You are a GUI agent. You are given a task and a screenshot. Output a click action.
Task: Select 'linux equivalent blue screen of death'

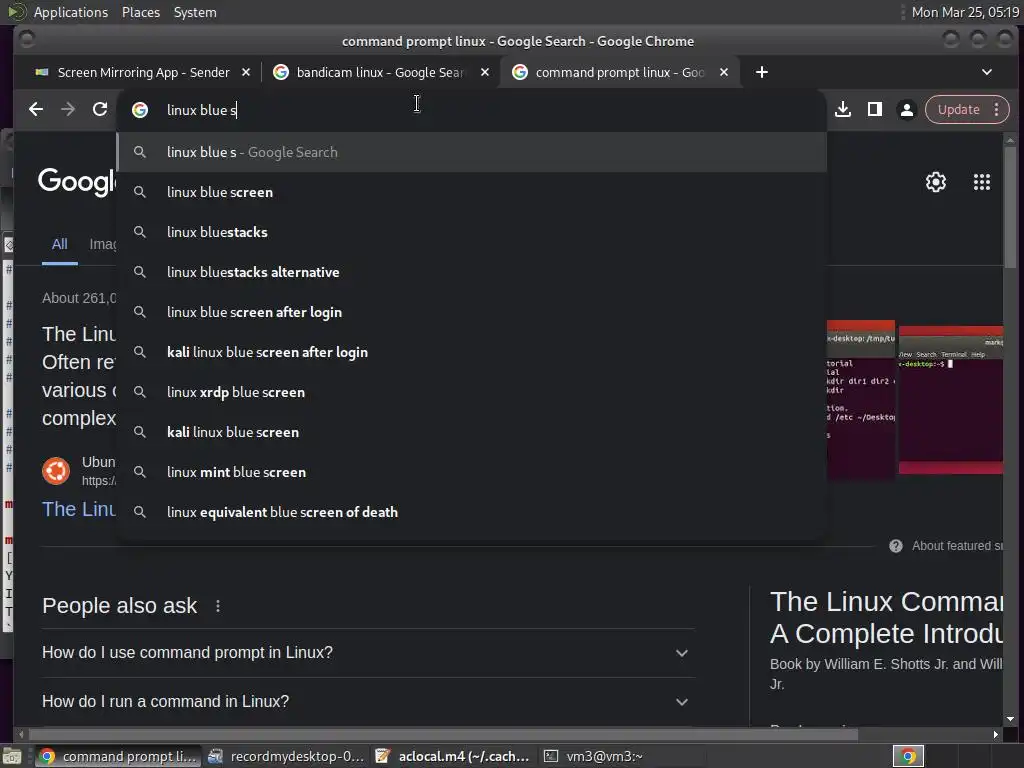pyautogui.click(x=472, y=512)
